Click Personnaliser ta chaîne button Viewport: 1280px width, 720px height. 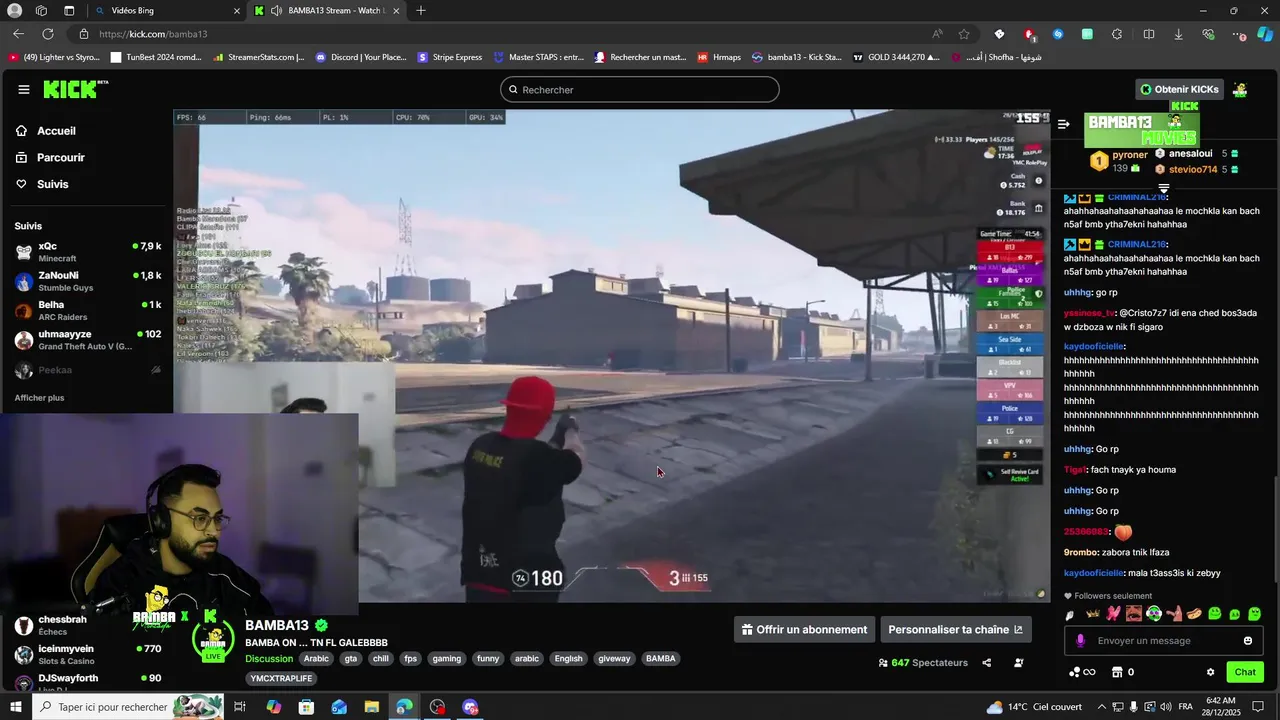click(x=955, y=629)
